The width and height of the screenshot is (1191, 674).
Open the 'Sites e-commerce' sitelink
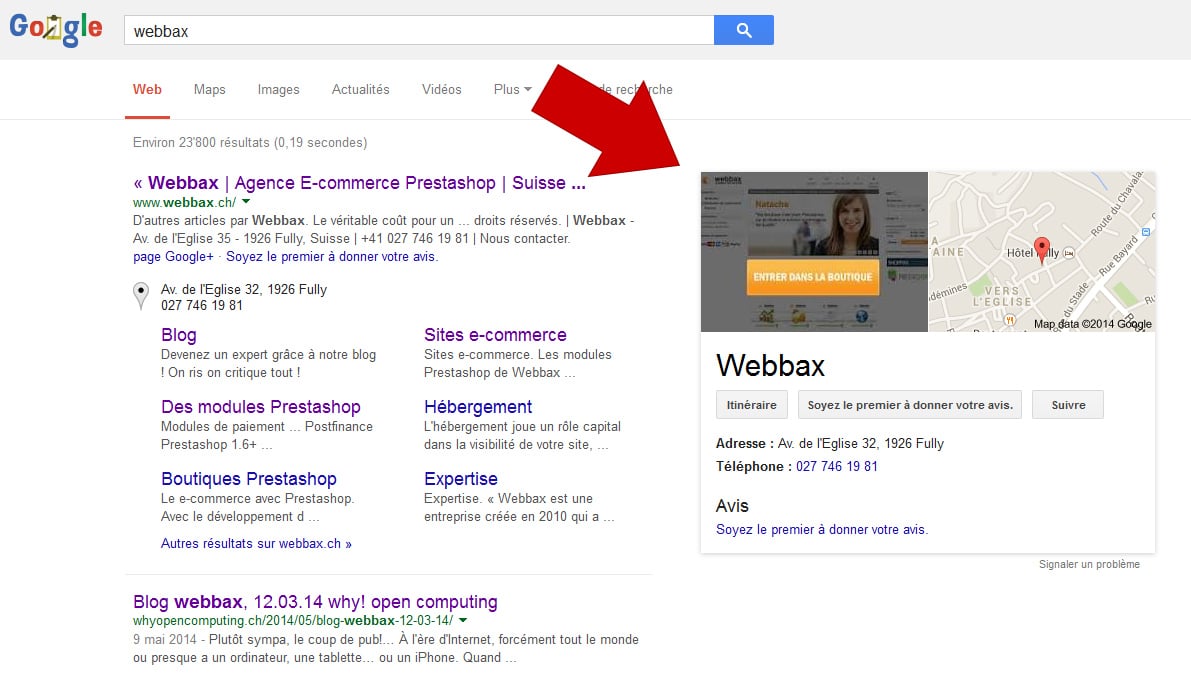click(495, 335)
